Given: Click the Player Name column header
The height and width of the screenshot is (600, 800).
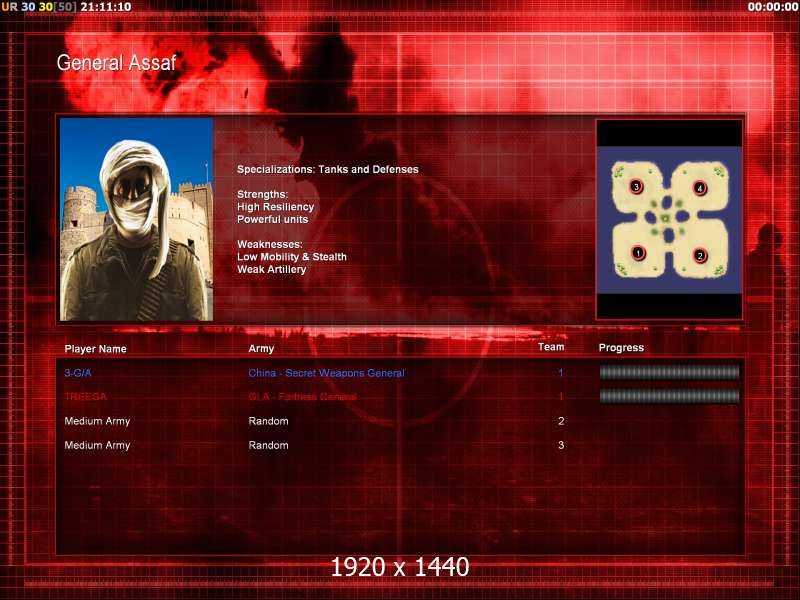Looking at the screenshot, I should 95,349.
